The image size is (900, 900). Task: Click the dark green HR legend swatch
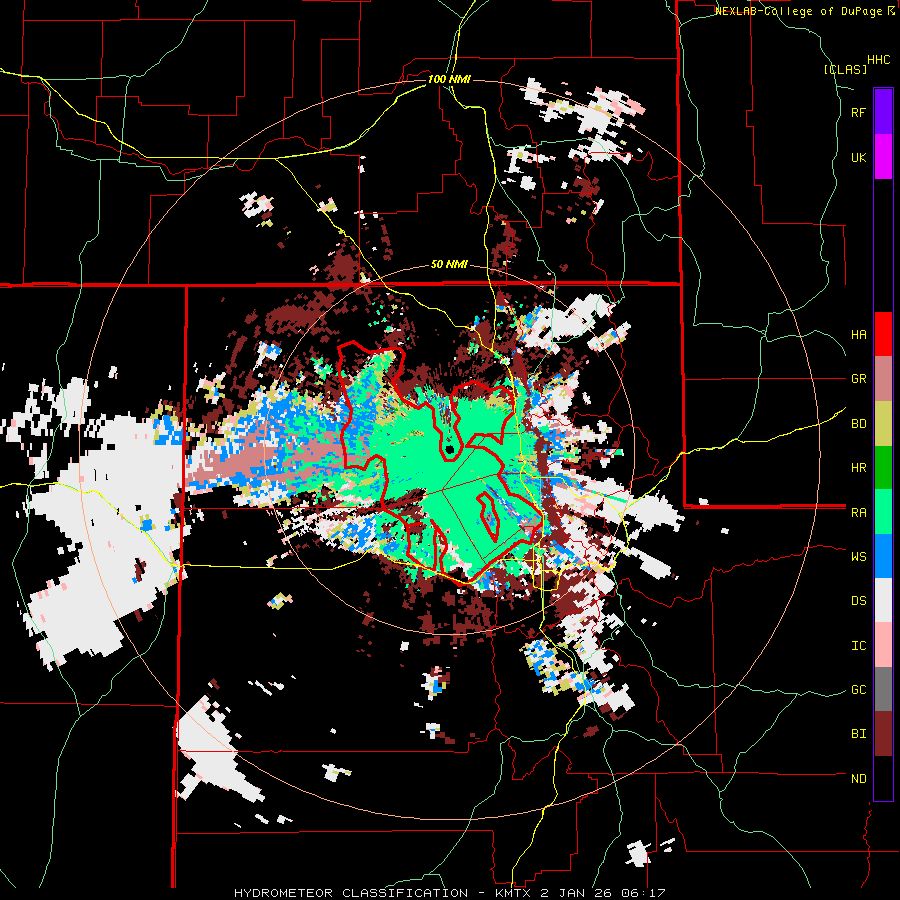pyautogui.click(x=883, y=468)
